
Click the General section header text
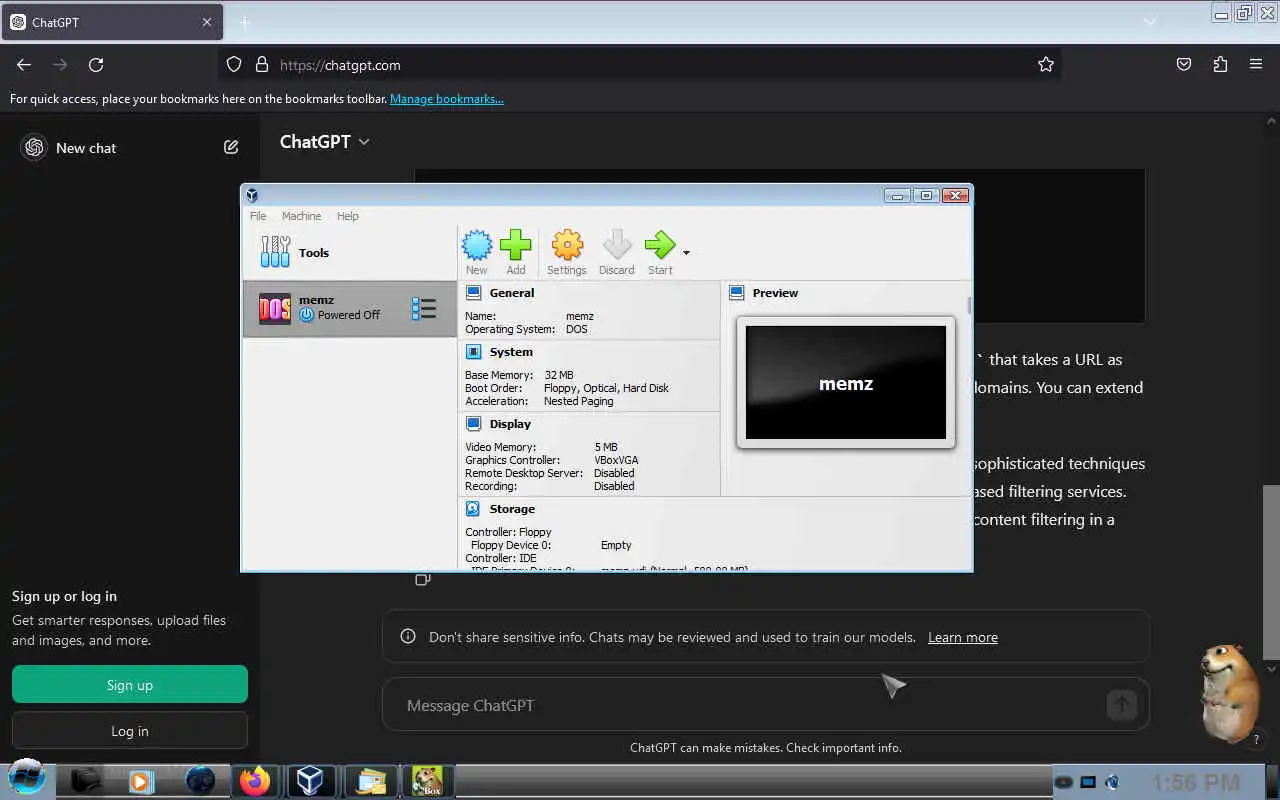[512, 293]
